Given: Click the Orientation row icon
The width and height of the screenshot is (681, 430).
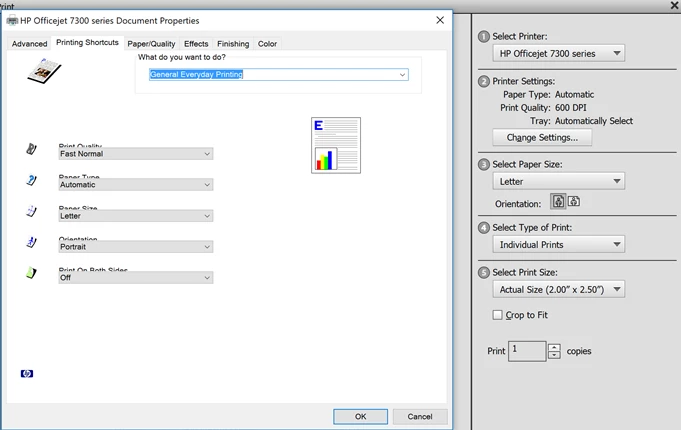Looking at the screenshot, I should click(31, 242).
